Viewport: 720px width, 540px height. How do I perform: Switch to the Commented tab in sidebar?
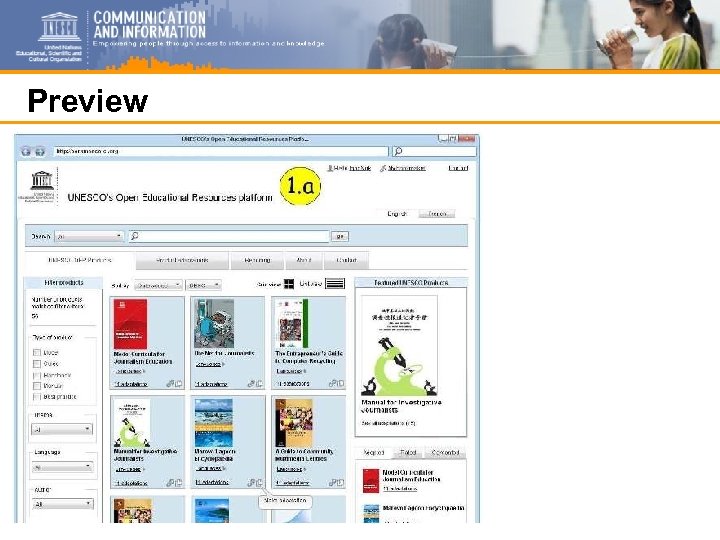[x=445, y=453]
